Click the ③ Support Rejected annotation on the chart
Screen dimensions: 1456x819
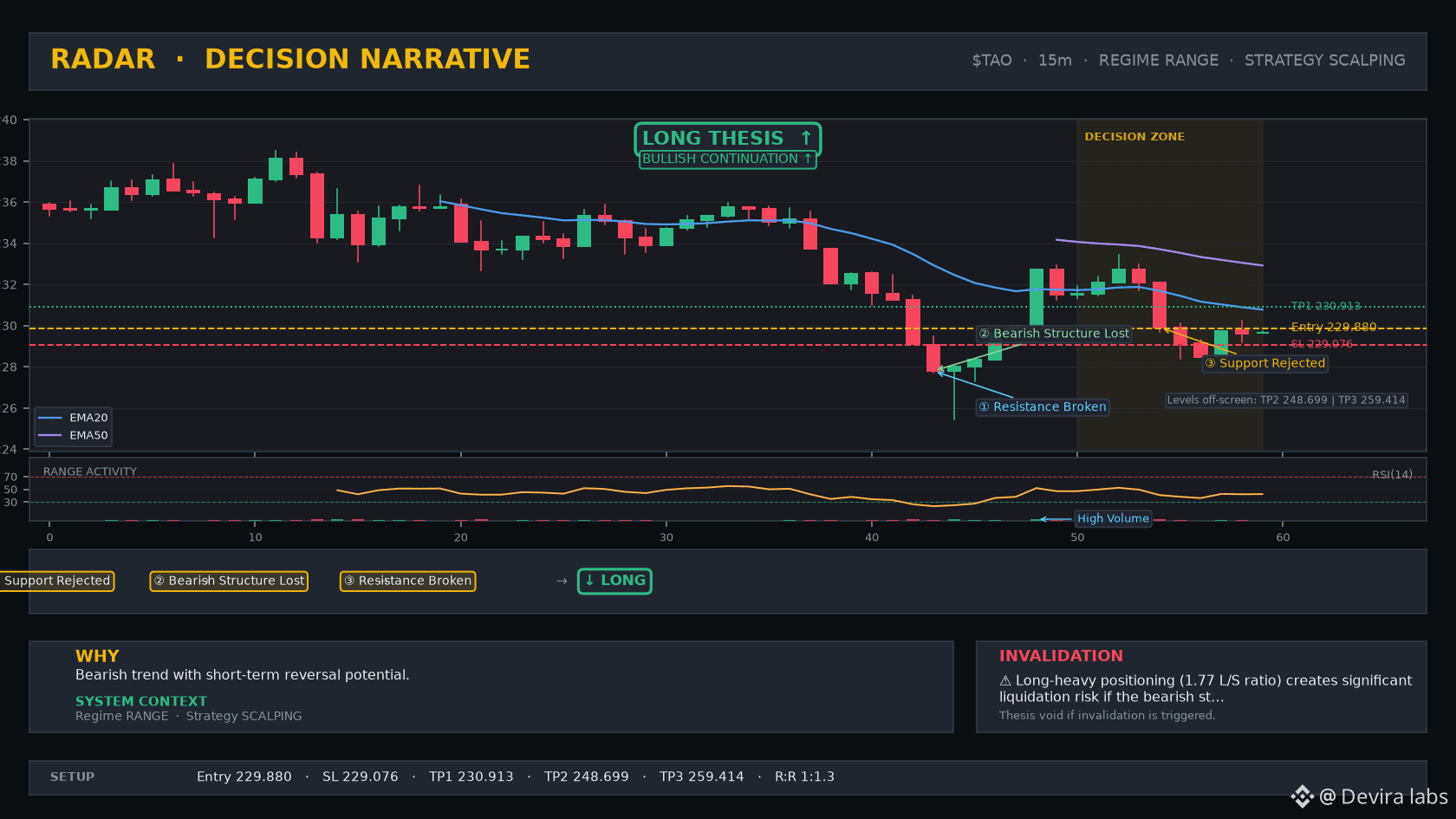point(1265,363)
